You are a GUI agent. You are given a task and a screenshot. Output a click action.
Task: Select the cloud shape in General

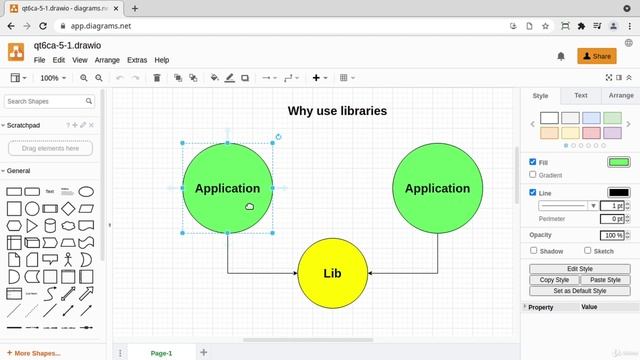click(68, 226)
